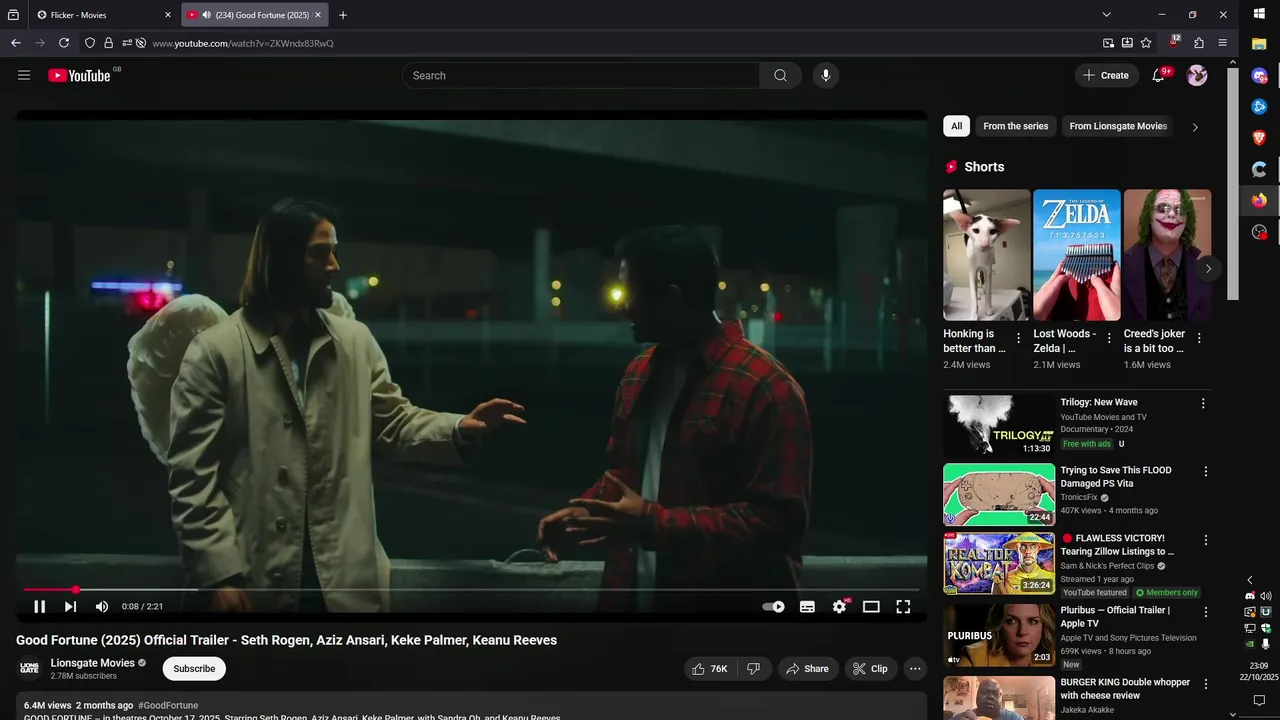Dislike the video
Image resolution: width=1280 pixels, height=720 pixels.
point(754,669)
